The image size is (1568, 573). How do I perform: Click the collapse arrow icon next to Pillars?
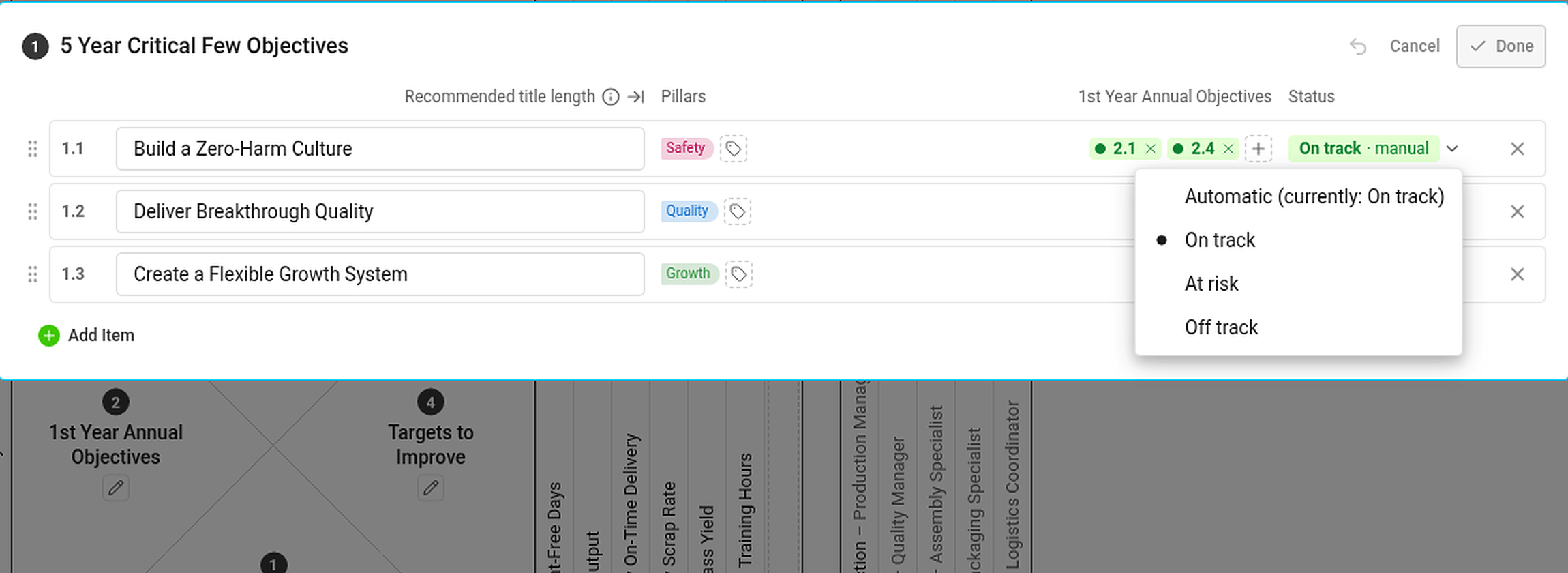(635, 97)
